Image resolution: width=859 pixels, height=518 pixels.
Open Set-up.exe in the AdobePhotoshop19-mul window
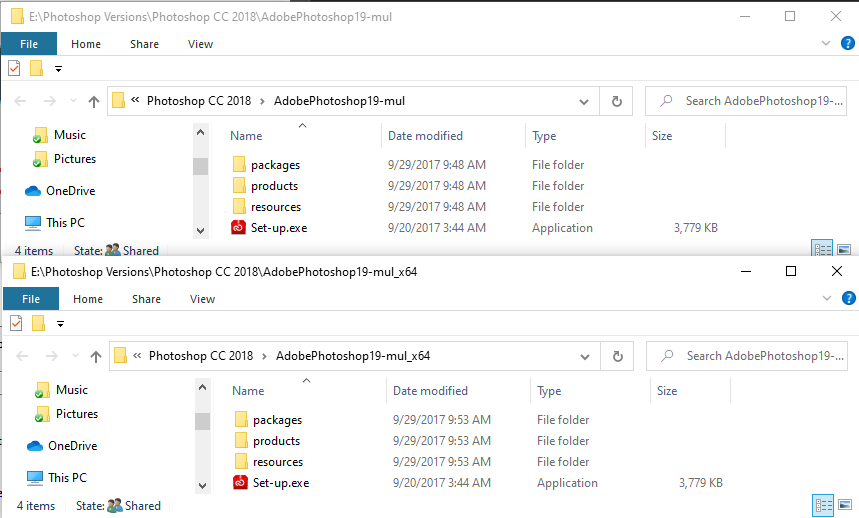pyautogui.click(x=278, y=228)
